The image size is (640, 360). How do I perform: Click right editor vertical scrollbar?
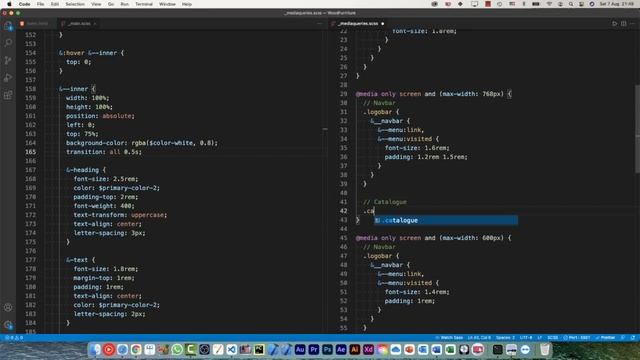(x=637, y=129)
